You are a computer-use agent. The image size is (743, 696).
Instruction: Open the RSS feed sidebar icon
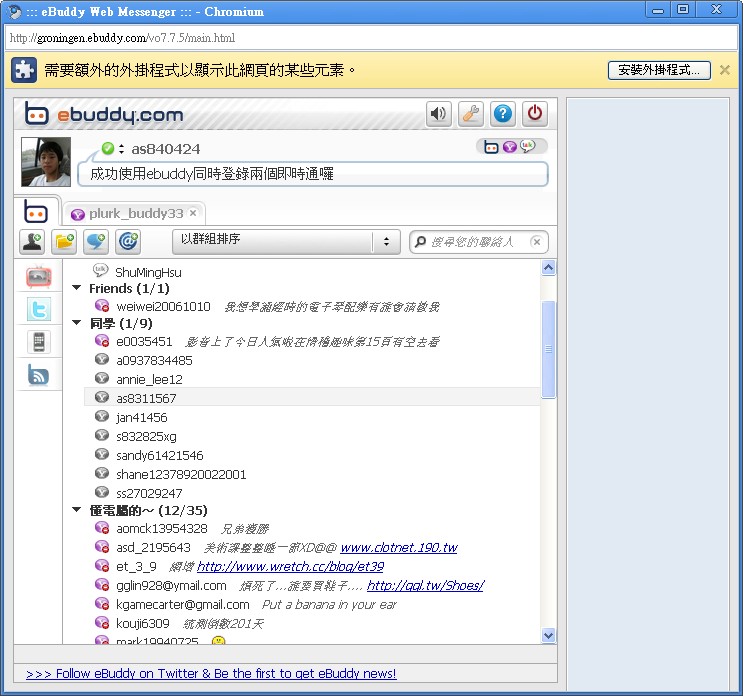(38, 375)
